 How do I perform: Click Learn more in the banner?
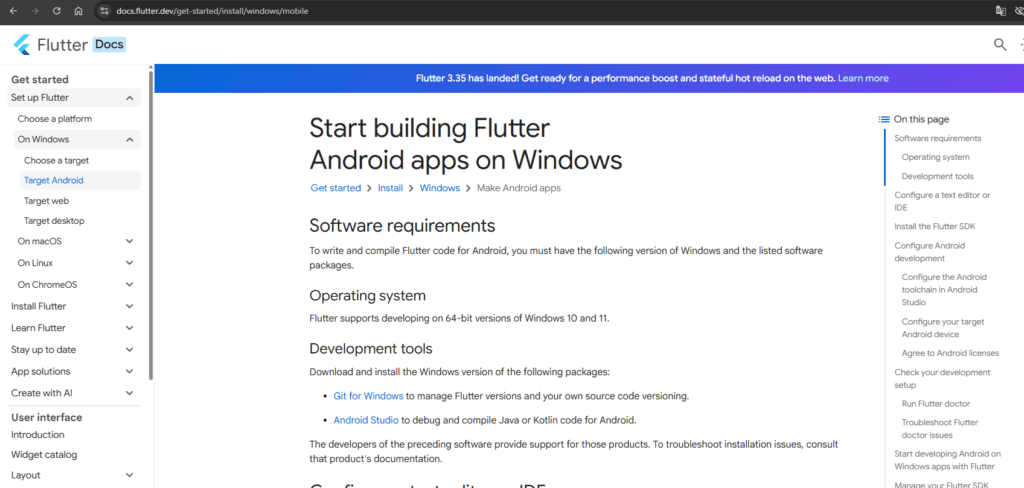coord(863,78)
